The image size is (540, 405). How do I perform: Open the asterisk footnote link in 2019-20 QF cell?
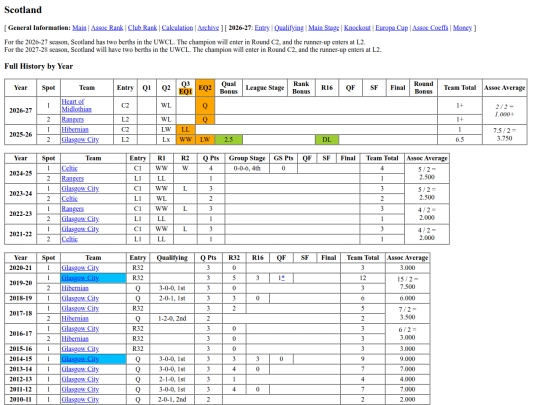[x=283, y=278]
